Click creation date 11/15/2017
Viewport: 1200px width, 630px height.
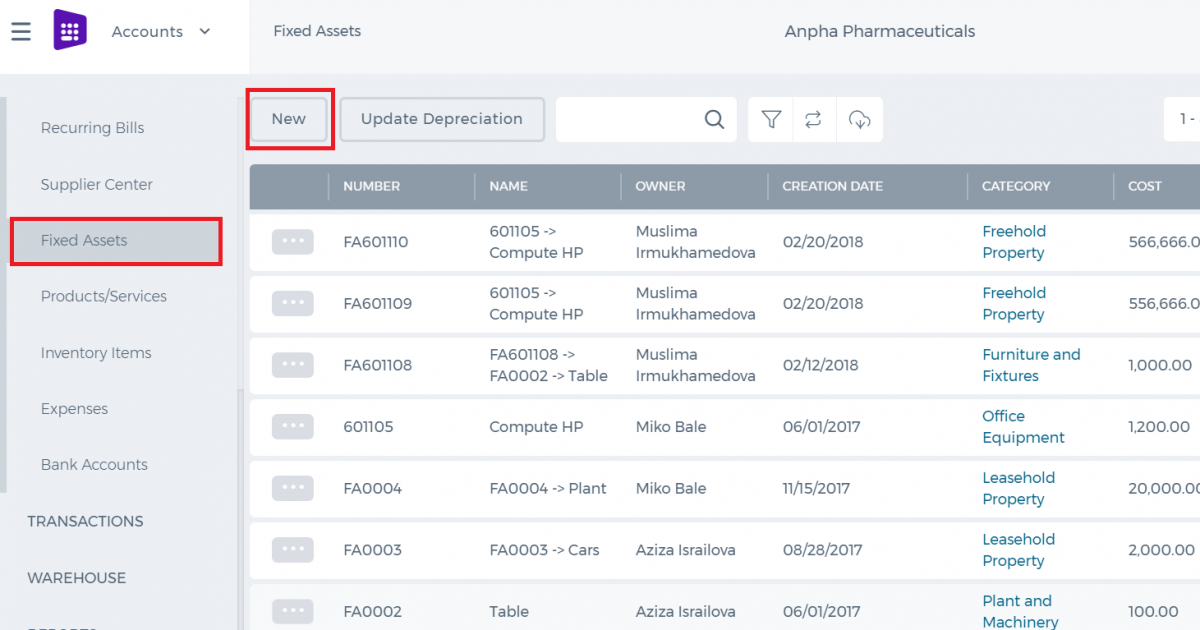tap(816, 489)
